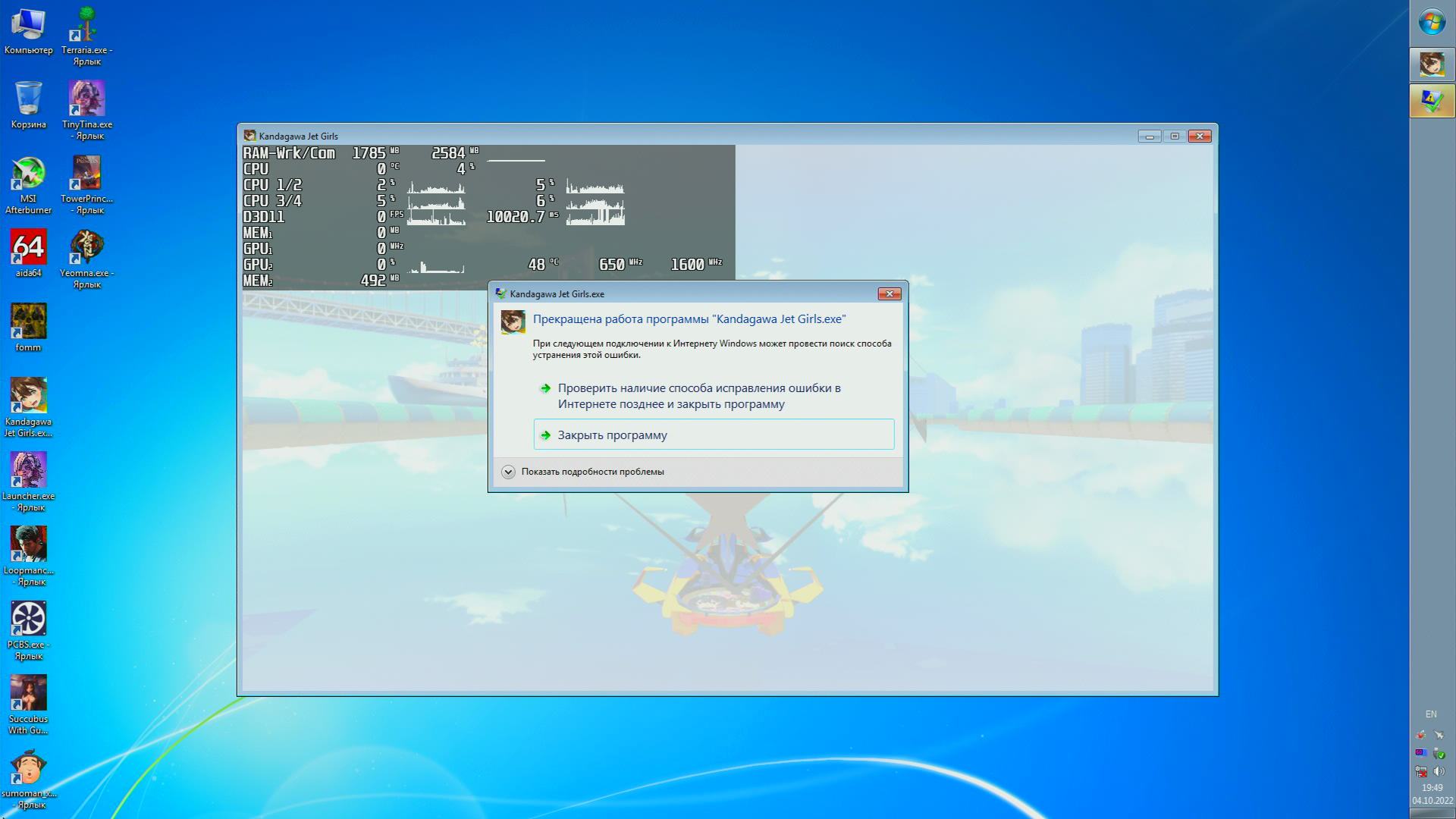Close the Kandagawa Jet Girls.exe error dialog
Image resolution: width=1456 pixels, height=819 pixels.
(889, 294)
